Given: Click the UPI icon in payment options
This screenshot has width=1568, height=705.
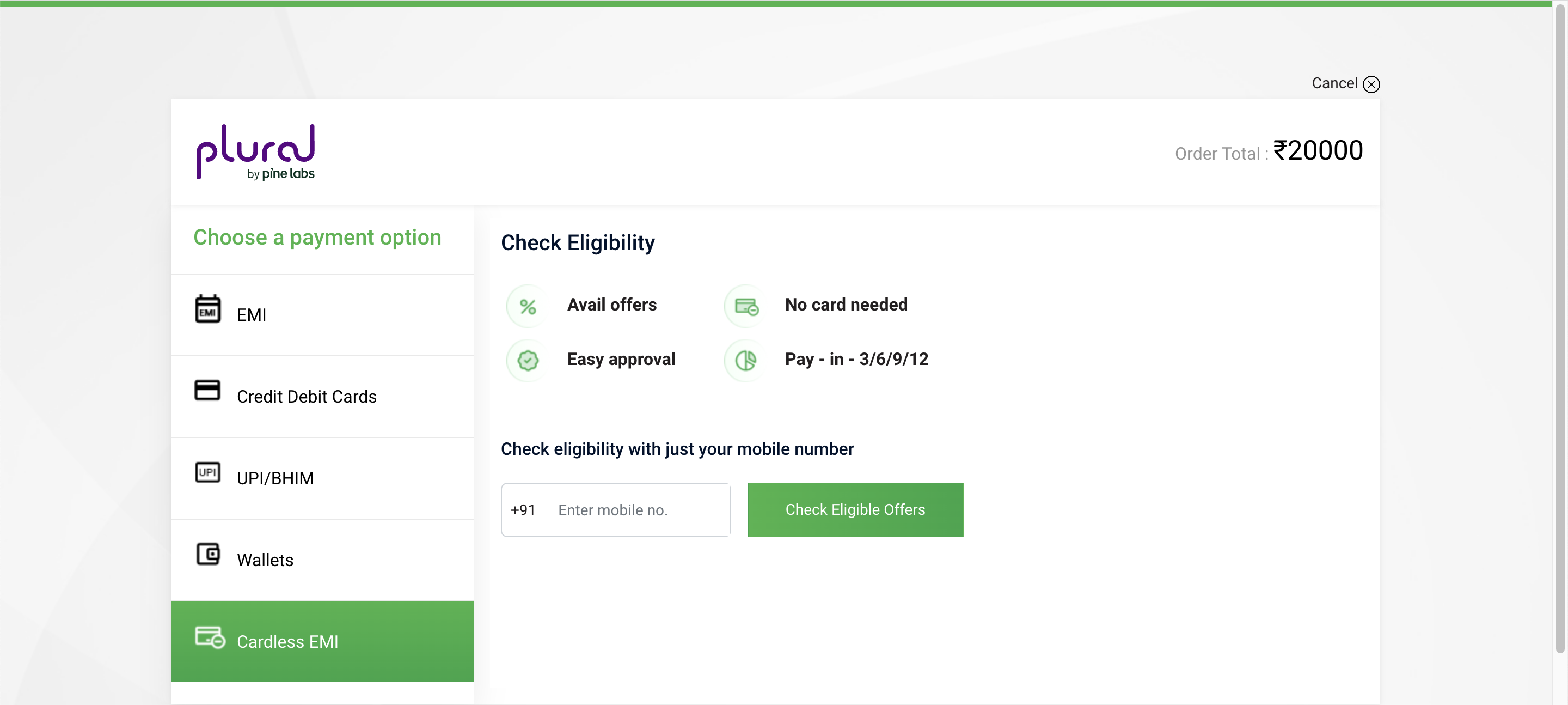Looking at the screenshot, I should (207, 472).
